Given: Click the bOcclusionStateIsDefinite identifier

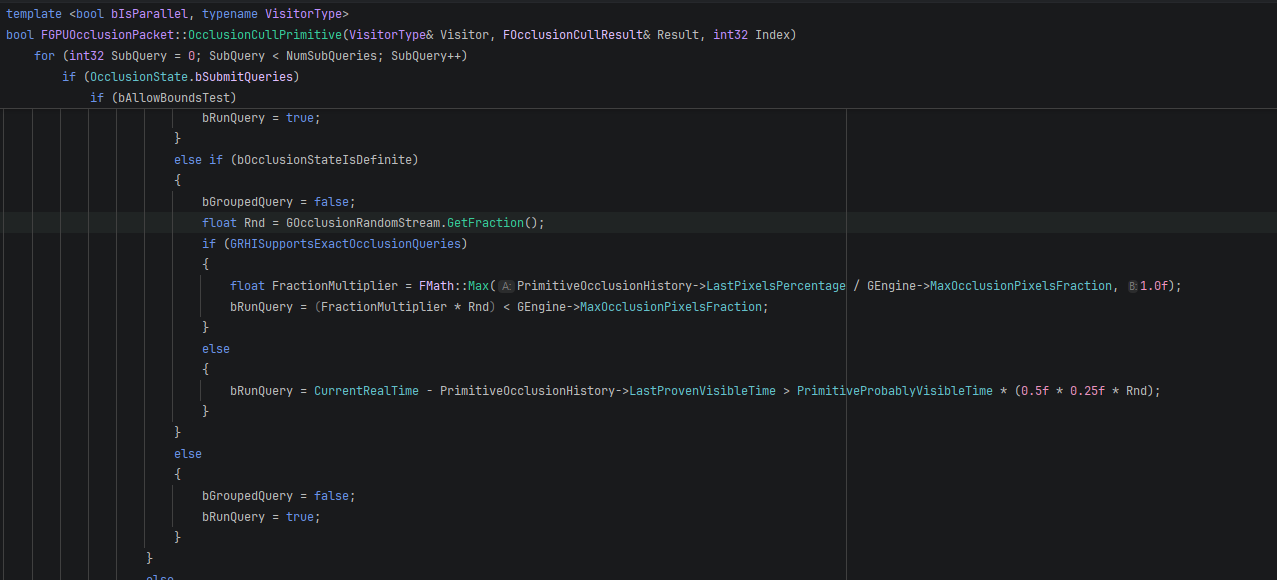Looking at the screenshot, I should [324, 160].
